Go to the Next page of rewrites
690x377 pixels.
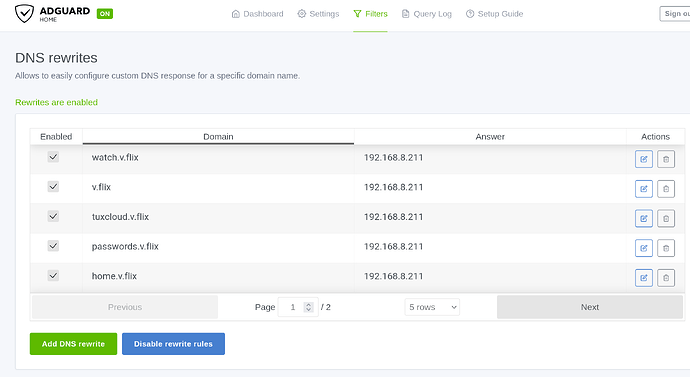pos(590,307)
